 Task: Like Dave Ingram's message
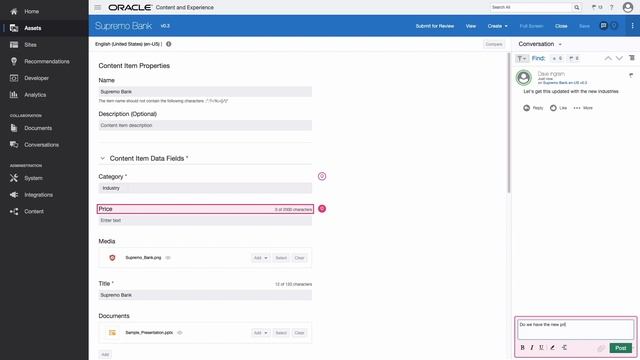coord(558,108)
